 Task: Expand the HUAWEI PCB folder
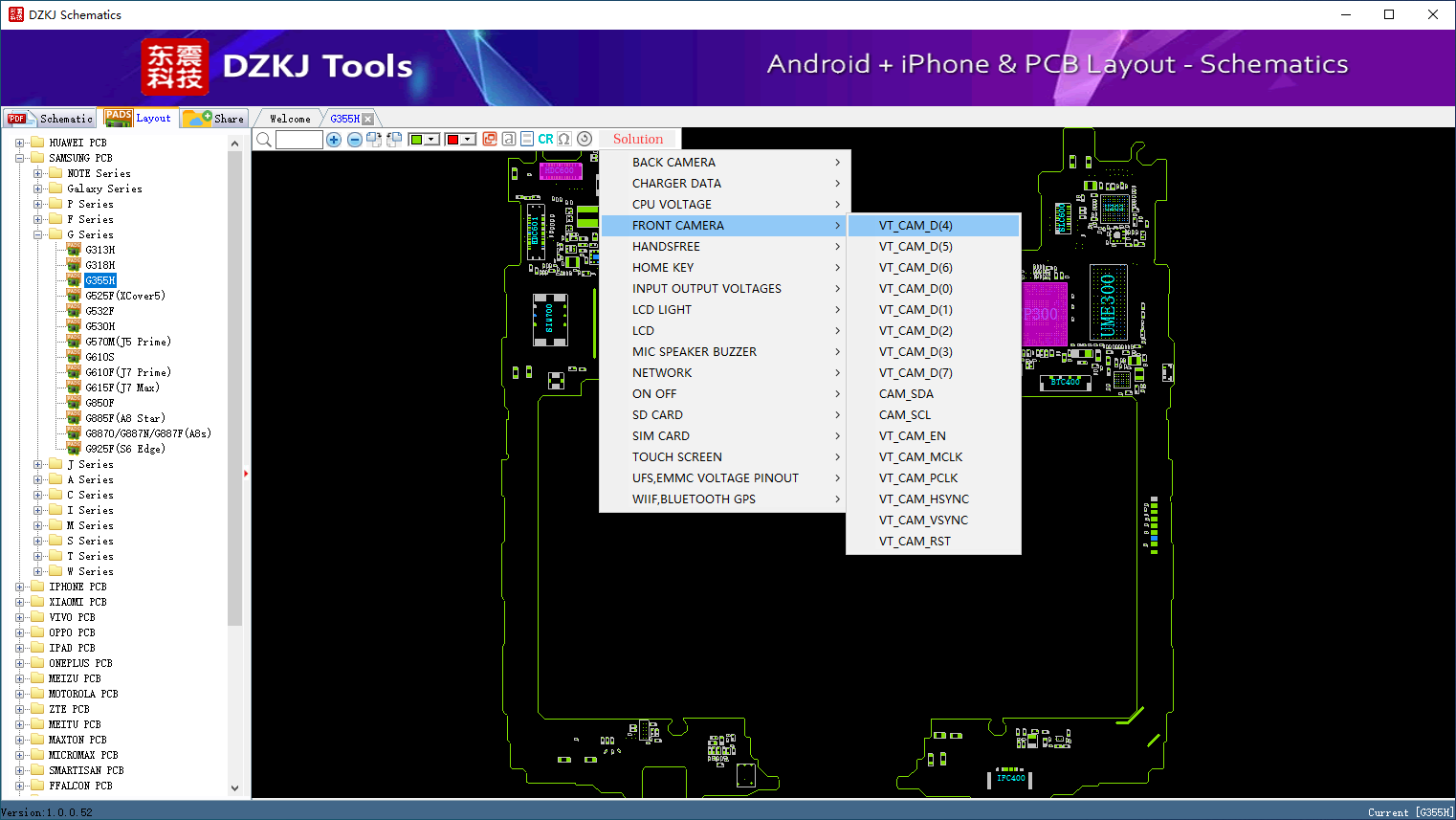20,143
